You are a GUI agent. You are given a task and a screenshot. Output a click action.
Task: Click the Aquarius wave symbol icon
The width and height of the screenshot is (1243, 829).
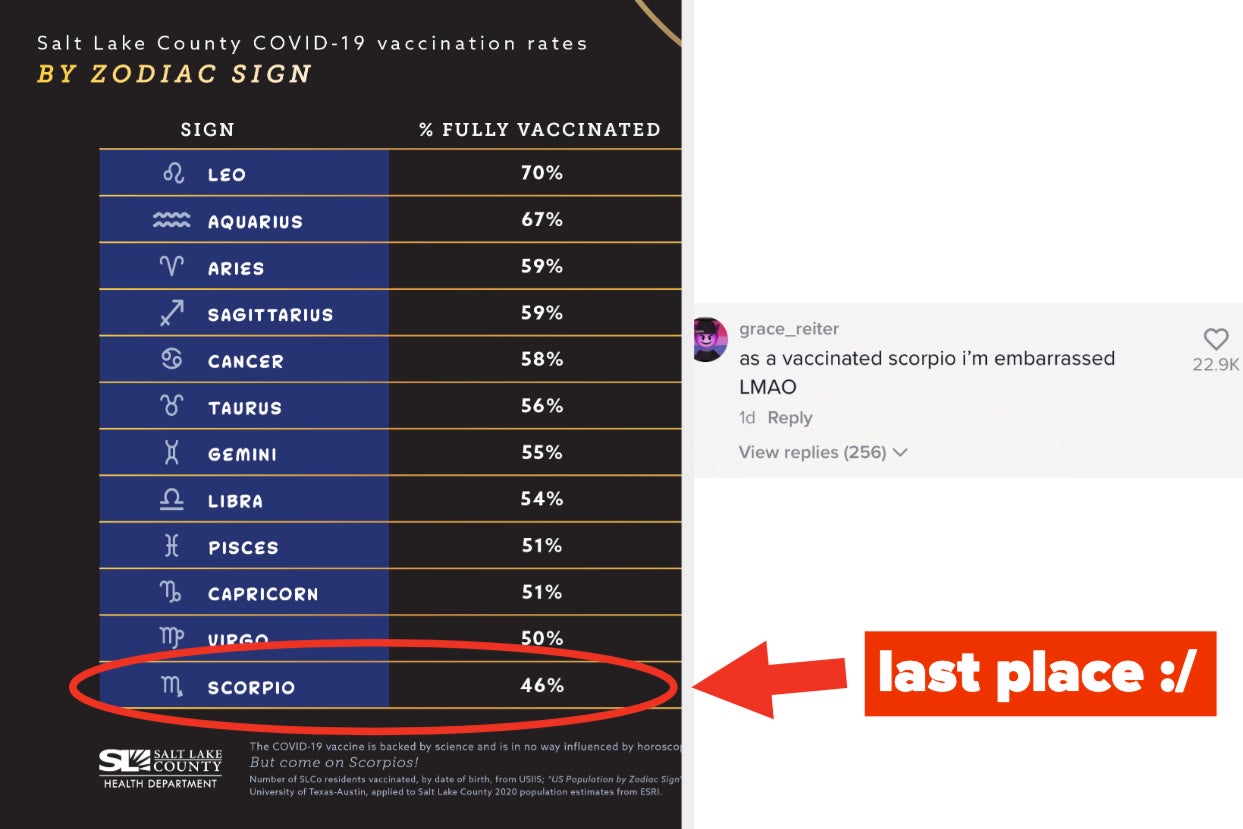click(x=171, y=221)
